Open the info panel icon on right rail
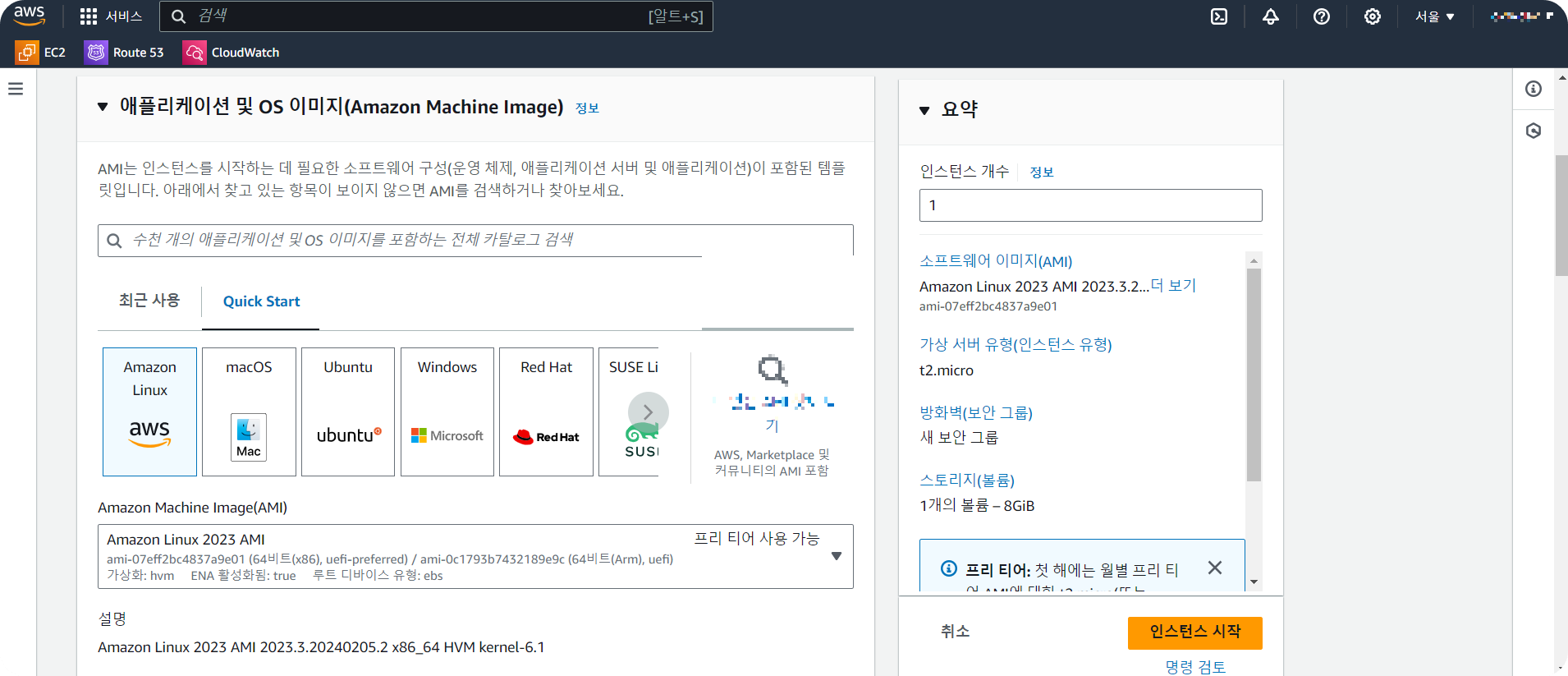This screenshot has height=676, width=1568. [x=1534, y=89]
